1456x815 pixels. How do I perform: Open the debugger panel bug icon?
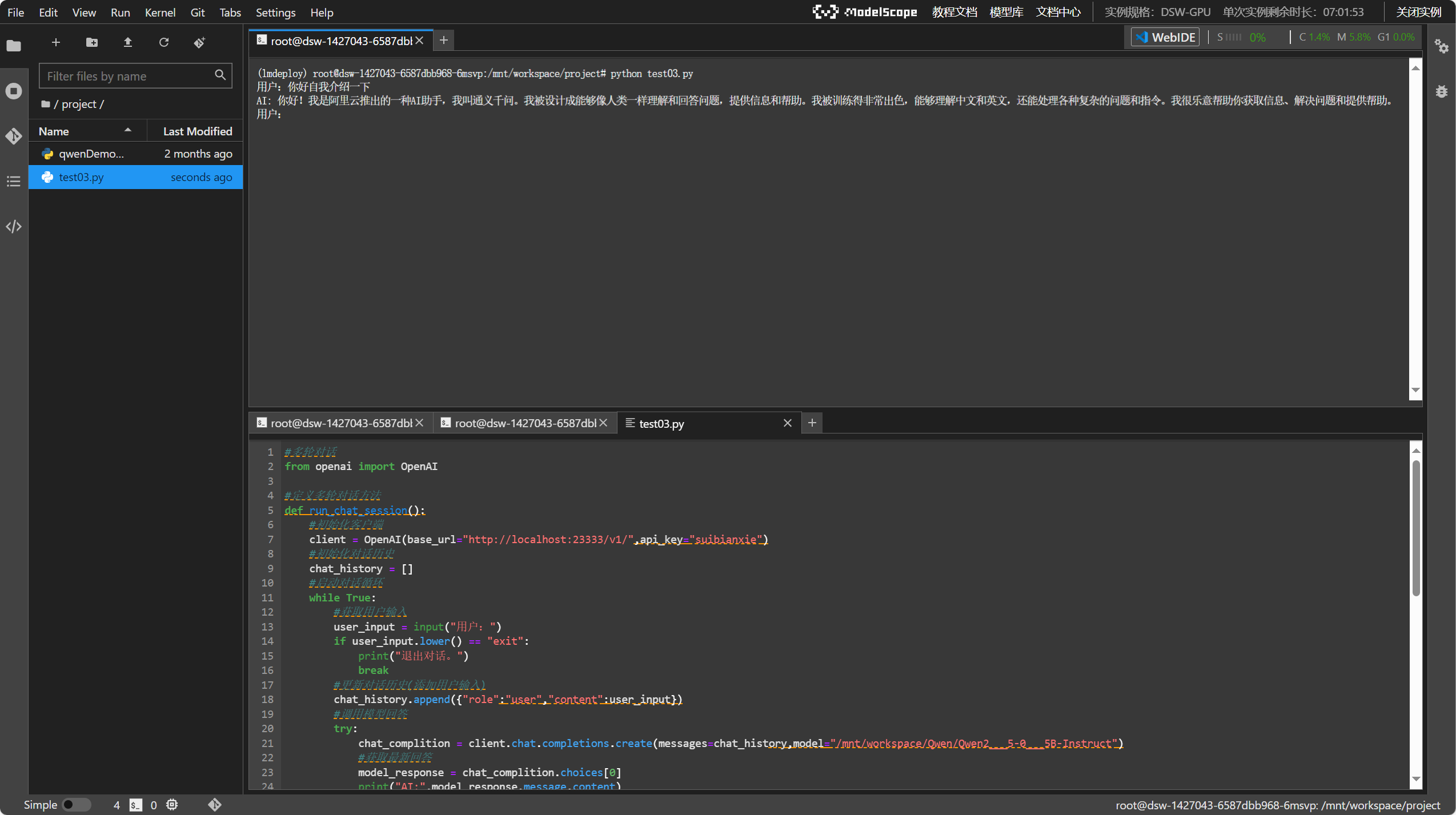coord(1441,91)
